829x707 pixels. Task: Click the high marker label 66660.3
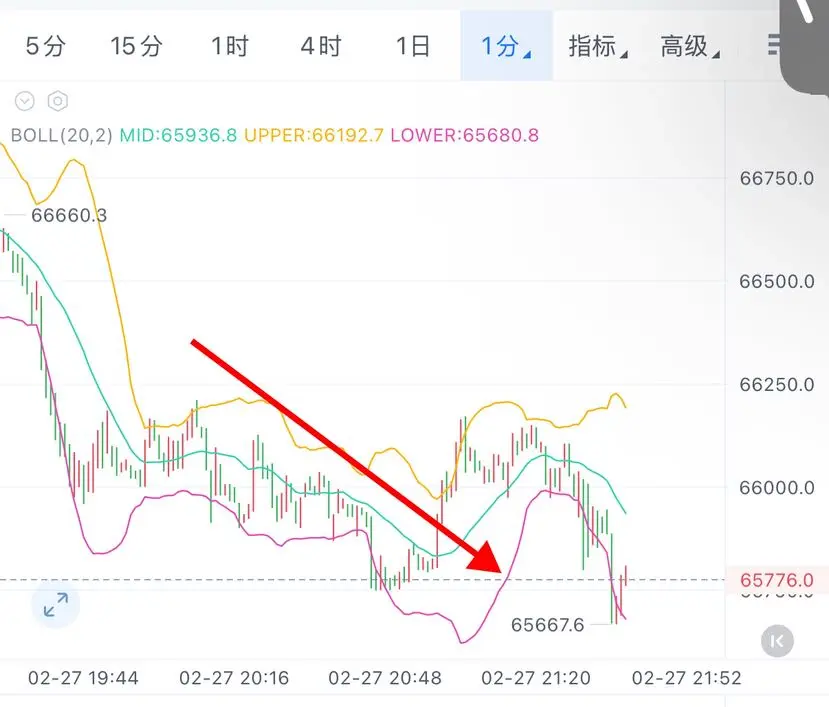(69, 215)
